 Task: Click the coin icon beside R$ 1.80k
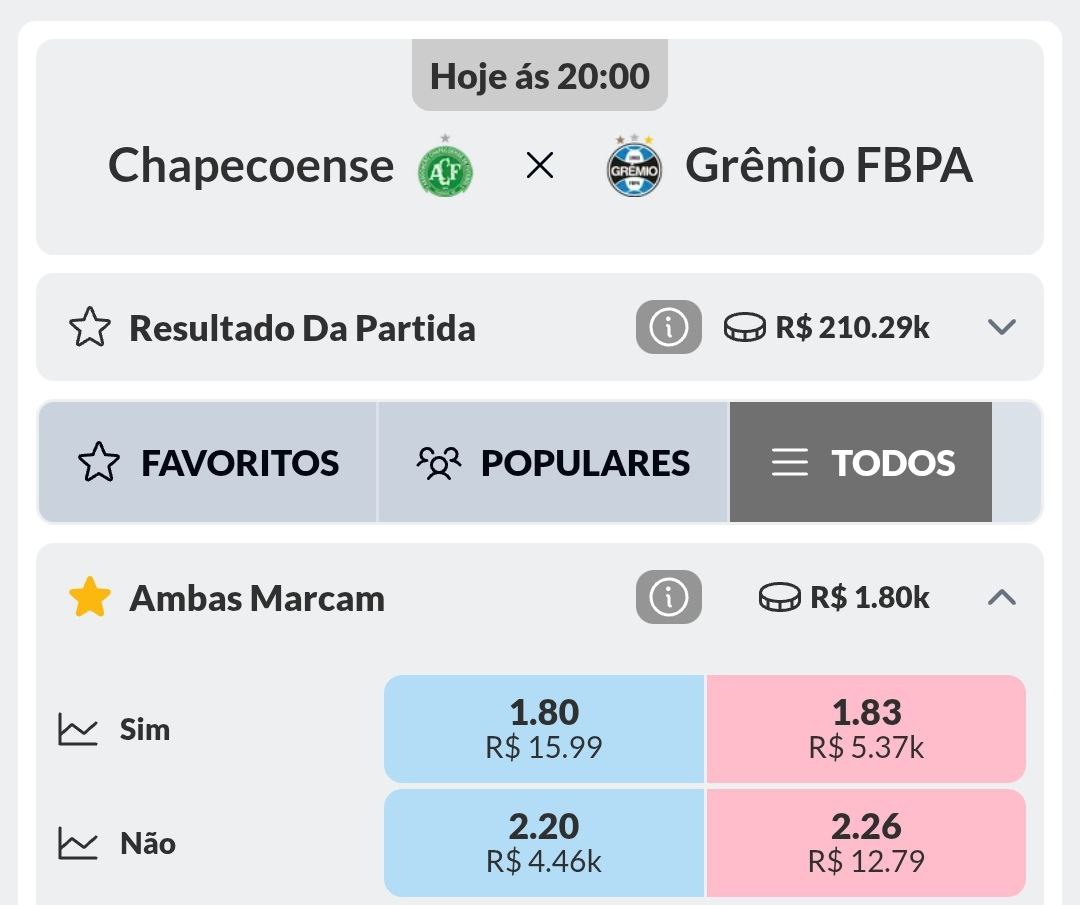pos(779,598)
